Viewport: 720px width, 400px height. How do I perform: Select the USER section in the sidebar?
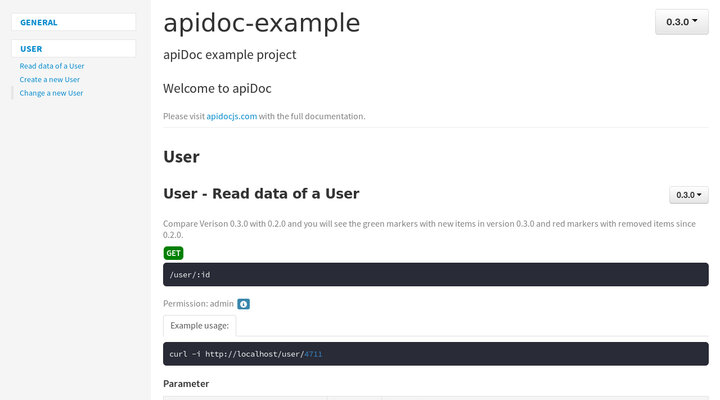(x=74, y=48)
